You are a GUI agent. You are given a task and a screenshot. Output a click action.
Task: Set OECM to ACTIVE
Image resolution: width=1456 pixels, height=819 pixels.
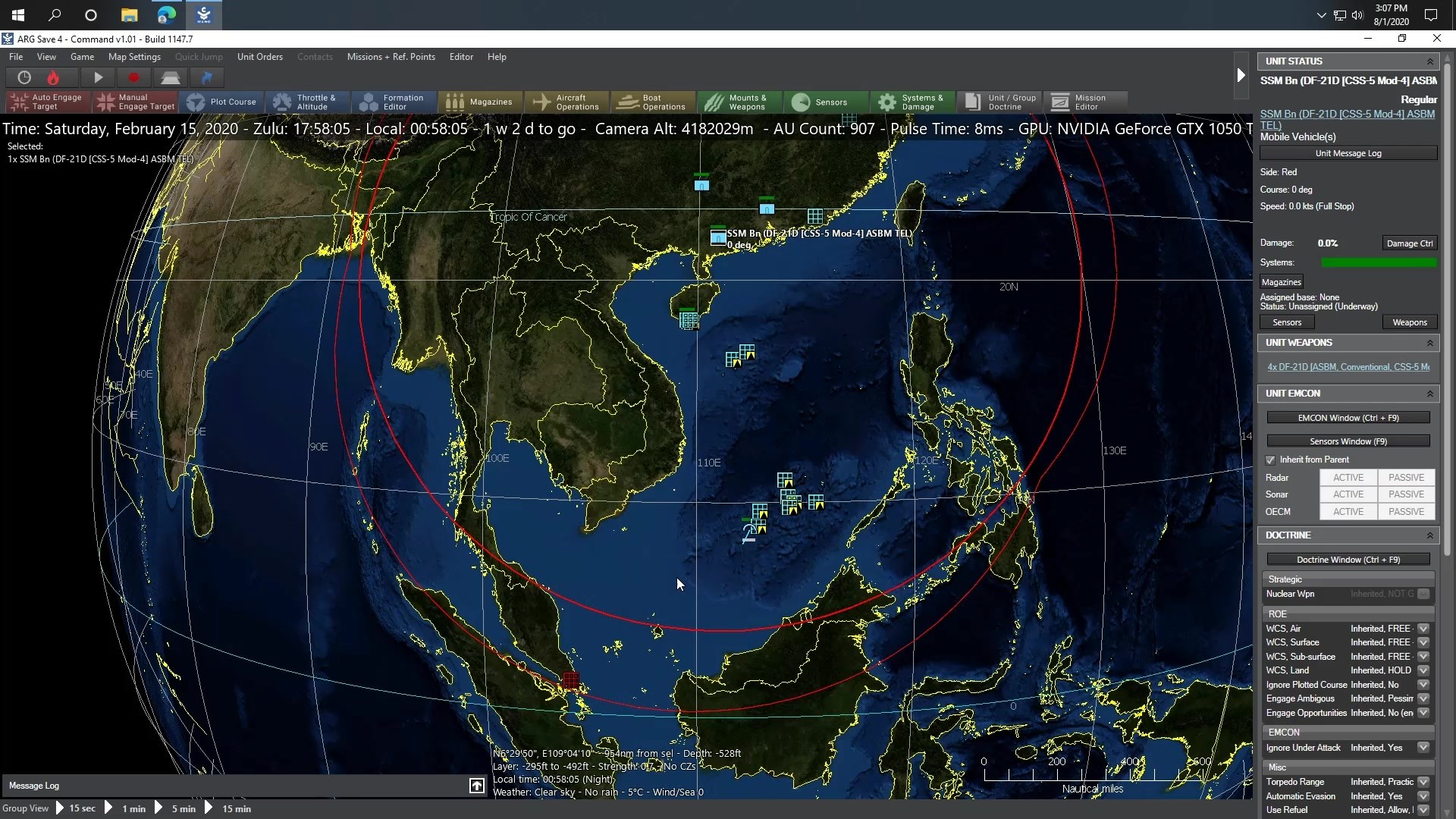[1348, 512]
